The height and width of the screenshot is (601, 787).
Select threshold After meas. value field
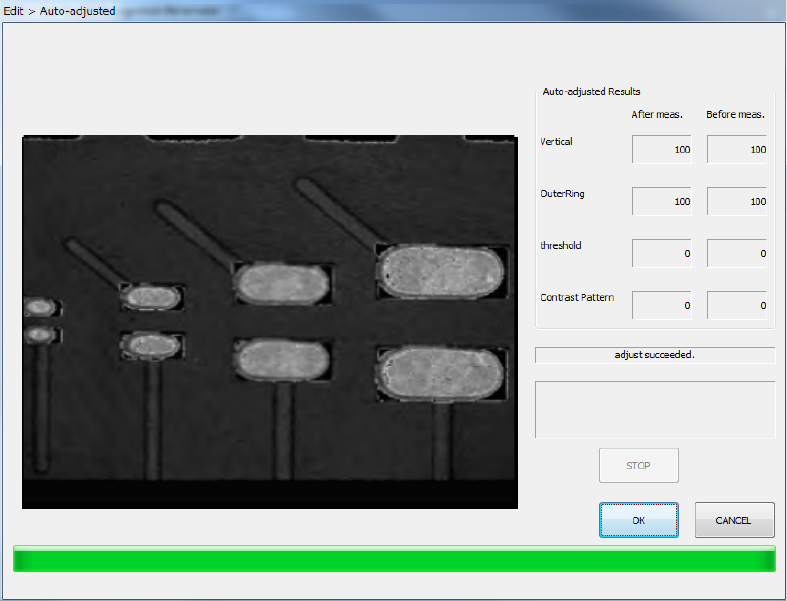[662, 253]
